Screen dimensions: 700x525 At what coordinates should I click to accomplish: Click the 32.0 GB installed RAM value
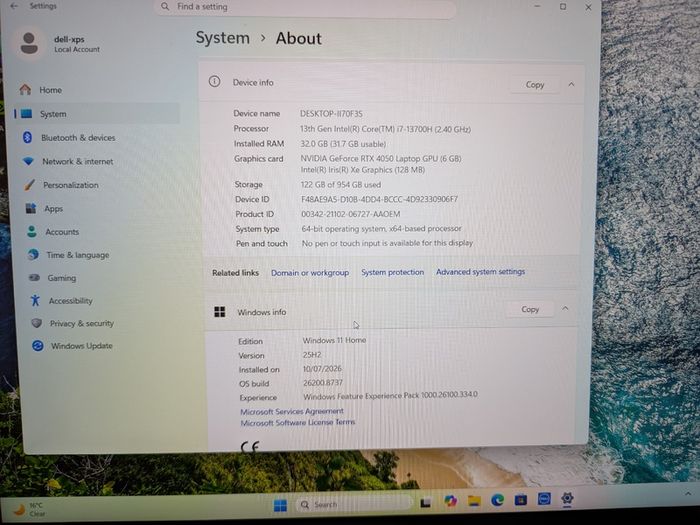tap(343, 144)
